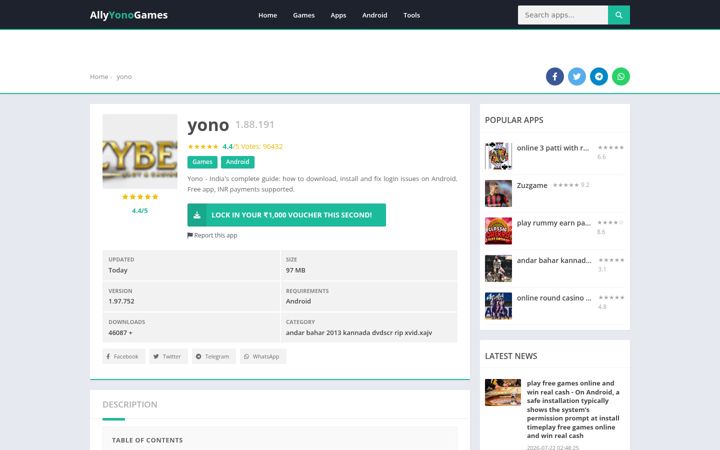720x450 pixels.
Task: Open the Tools menu item
Action: pos(411,15)
